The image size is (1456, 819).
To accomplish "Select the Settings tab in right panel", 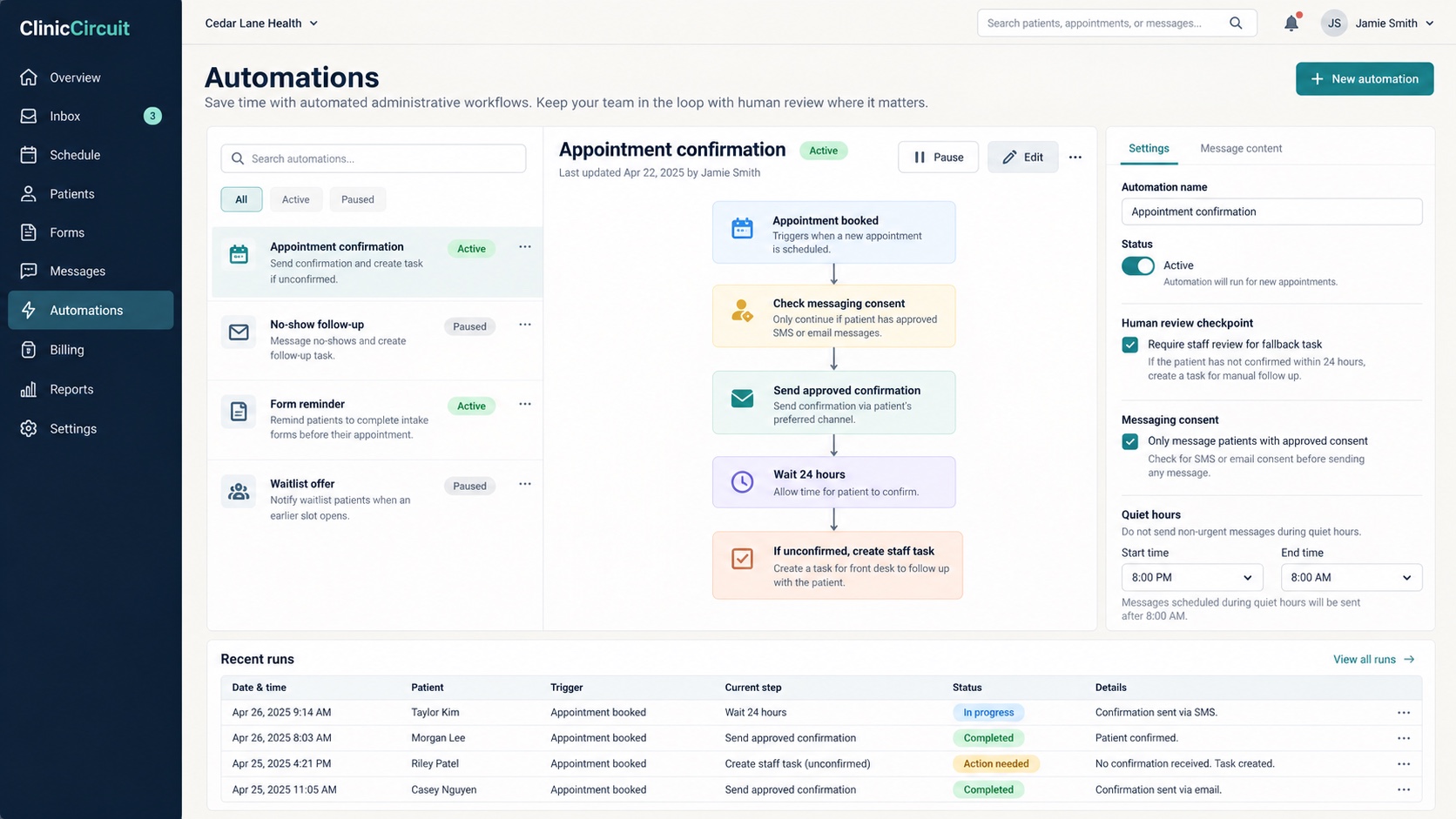I will (x=1149, y=149).
